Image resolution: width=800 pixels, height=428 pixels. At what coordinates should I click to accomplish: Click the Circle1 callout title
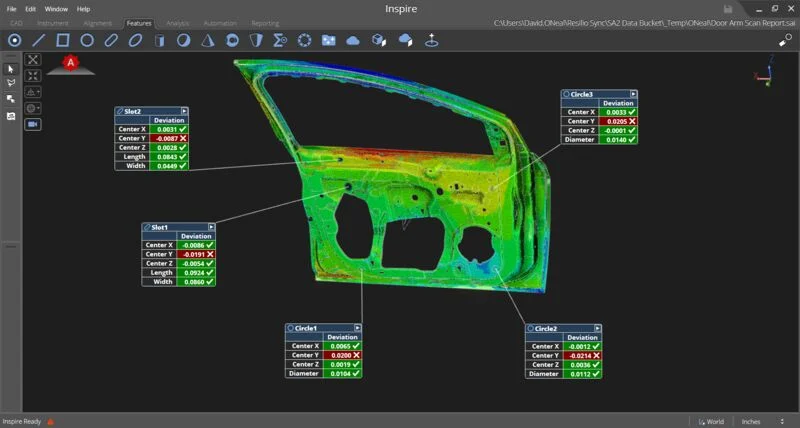(306, 328)
